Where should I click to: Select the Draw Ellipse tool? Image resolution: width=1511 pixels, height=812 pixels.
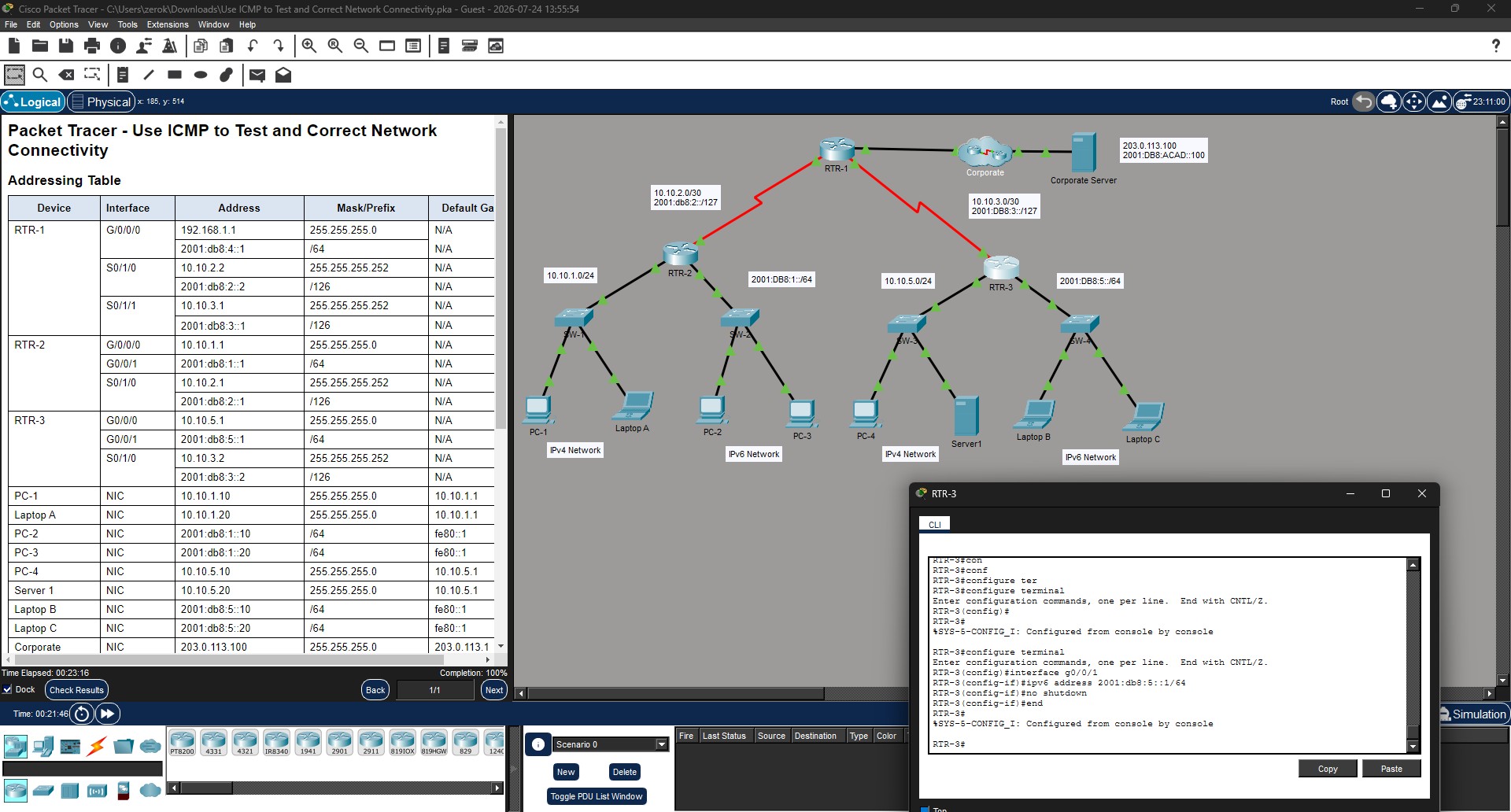(x=201, y=75)
